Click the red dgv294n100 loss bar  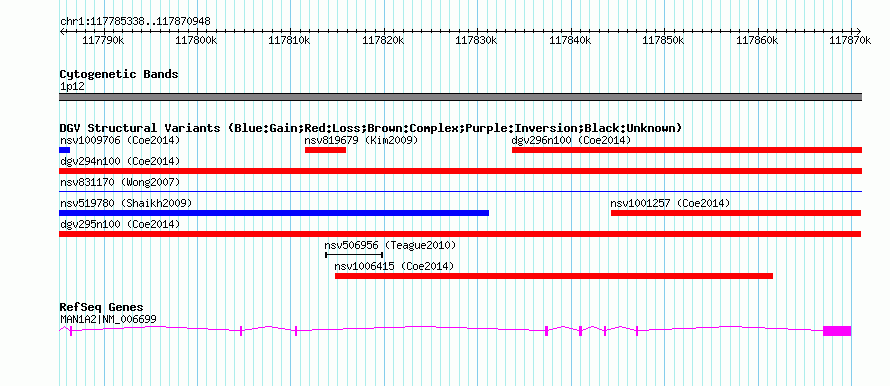click(460, 171)
